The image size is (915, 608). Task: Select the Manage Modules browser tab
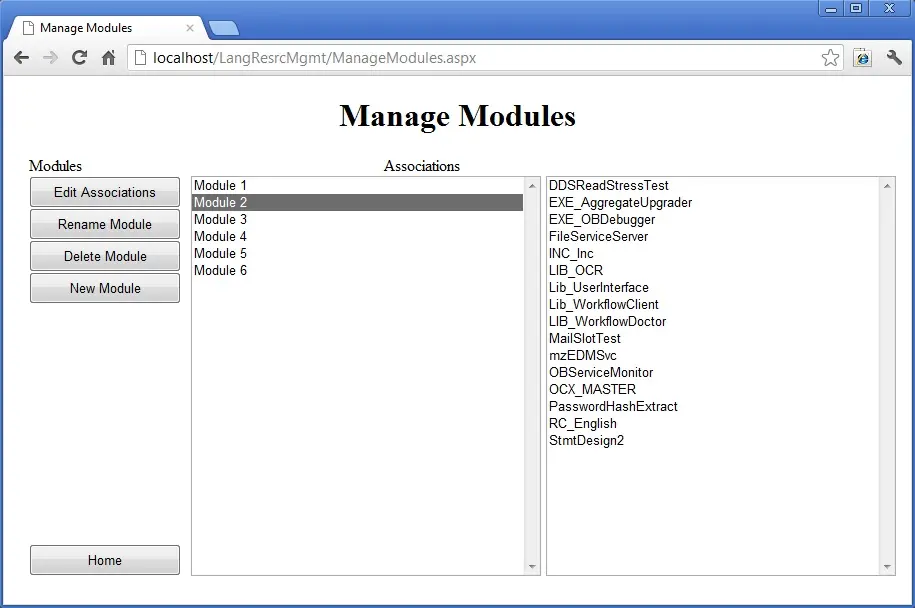[x=95, y=27]
